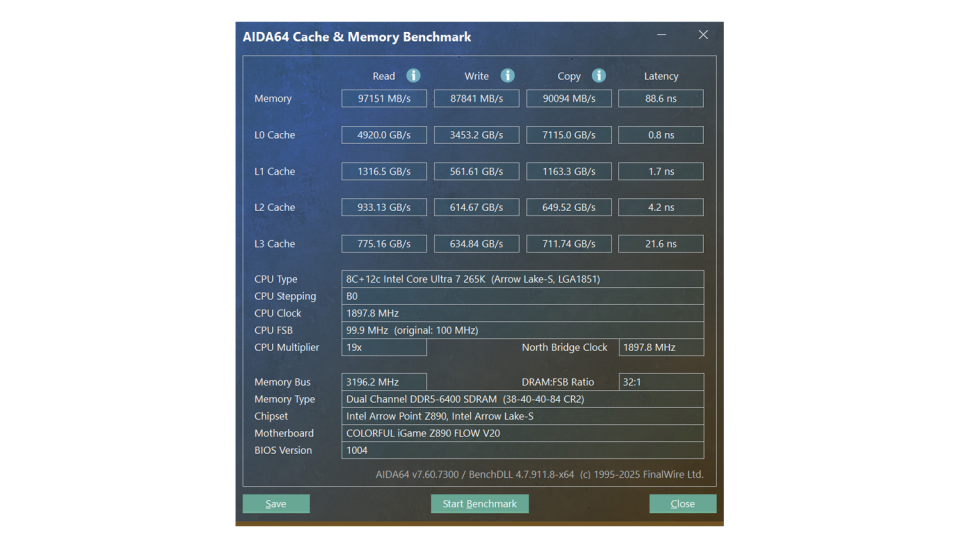The image size is (960, 548).
Task: Click the Memory Type DDR5-6400 field
Action: point(522,399)
